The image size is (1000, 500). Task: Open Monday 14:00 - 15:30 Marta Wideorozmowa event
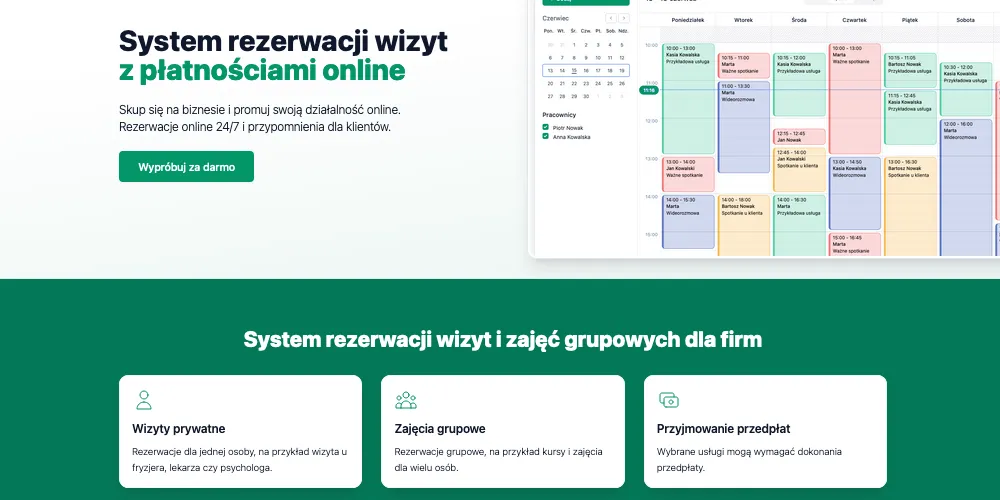tap(688, 221)
